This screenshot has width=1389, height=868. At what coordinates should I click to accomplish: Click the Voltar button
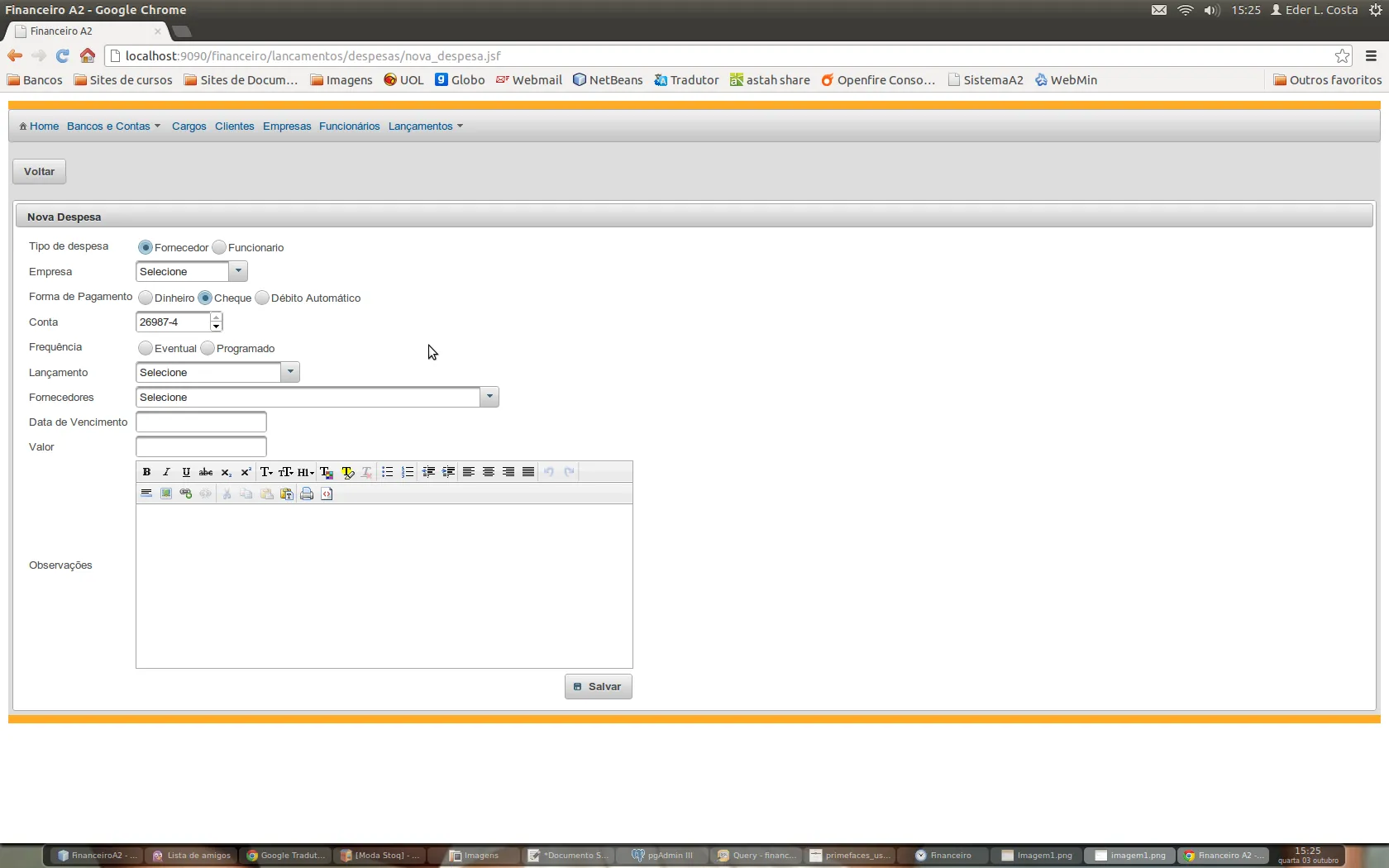(39, 172)
